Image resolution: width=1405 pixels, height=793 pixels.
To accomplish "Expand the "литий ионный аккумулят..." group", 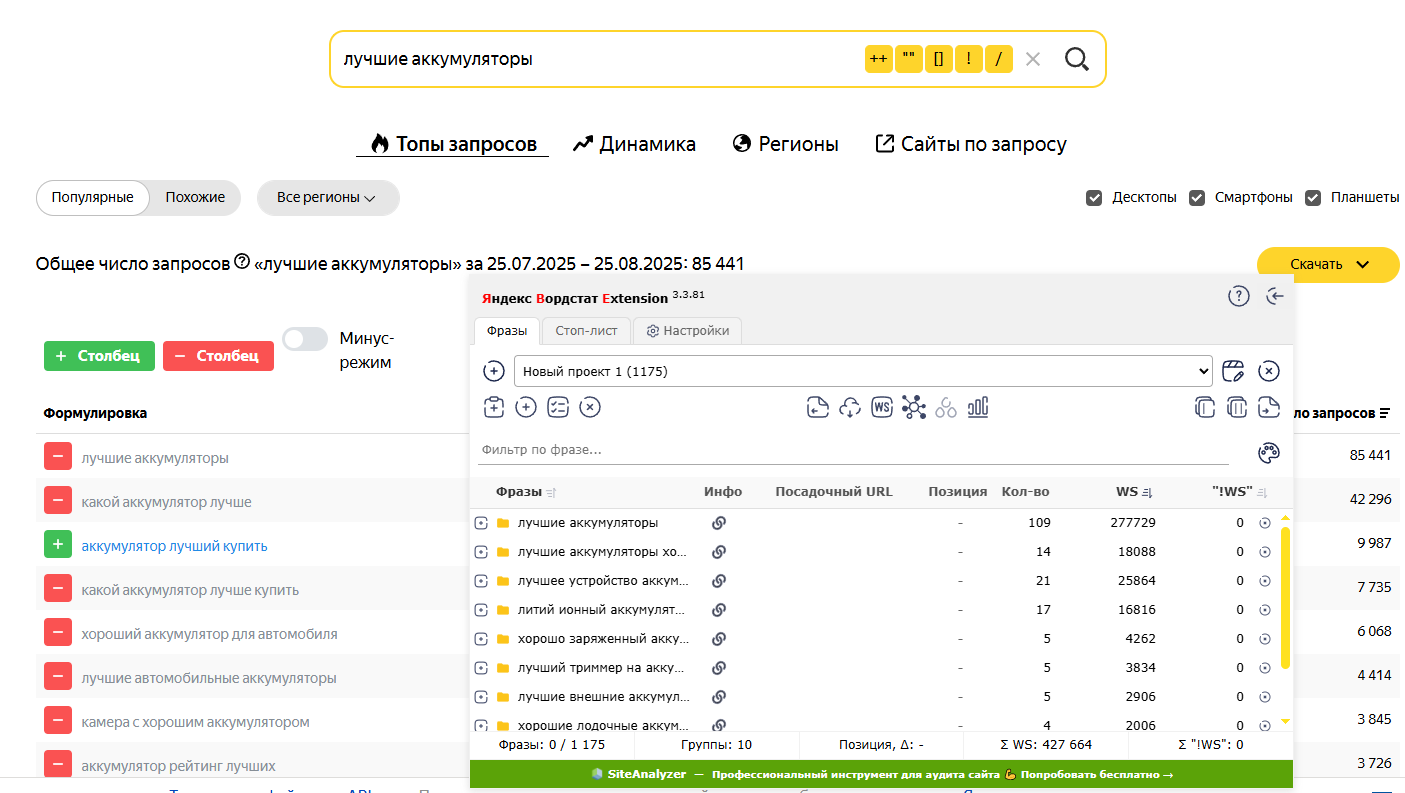I will [x=481, y=609].
